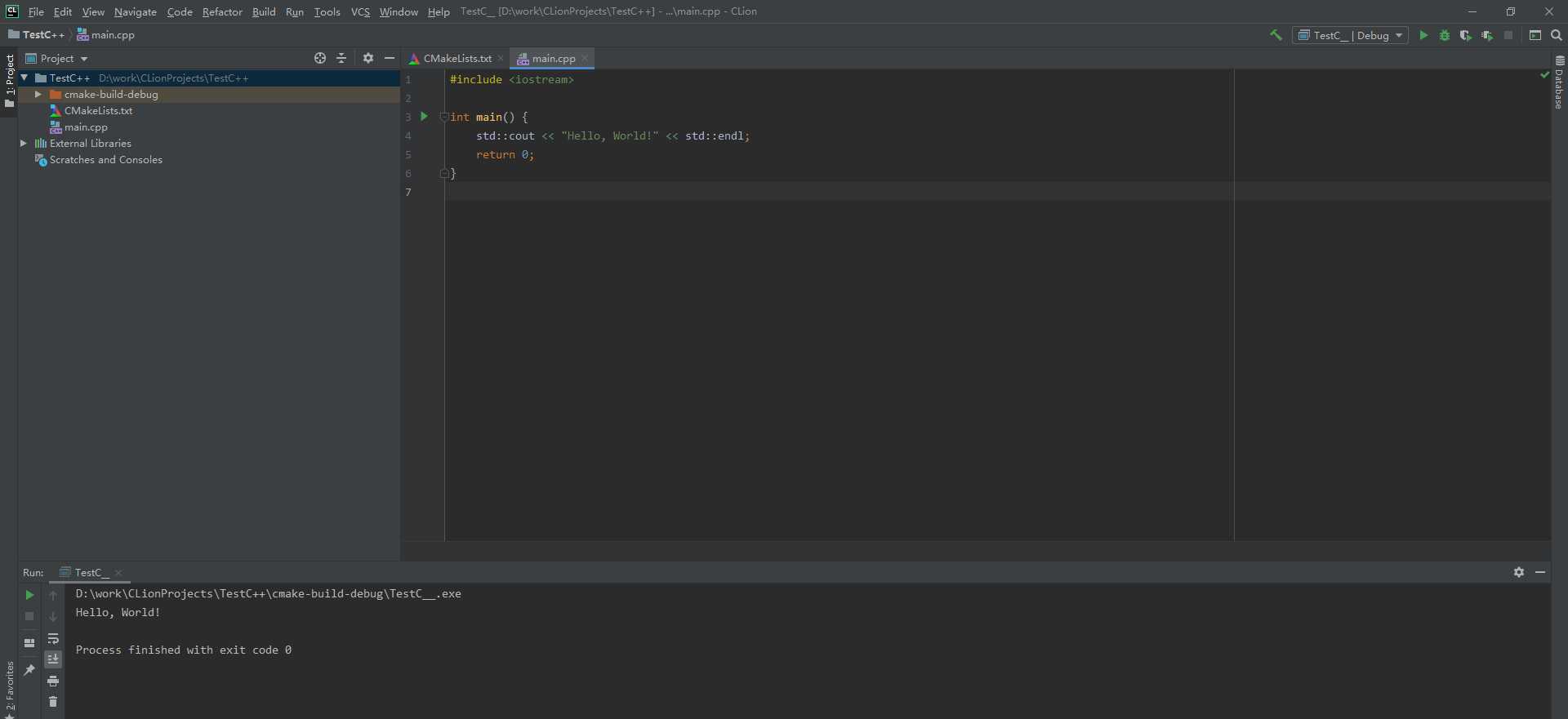Open the Help menu

pos(439,11)
